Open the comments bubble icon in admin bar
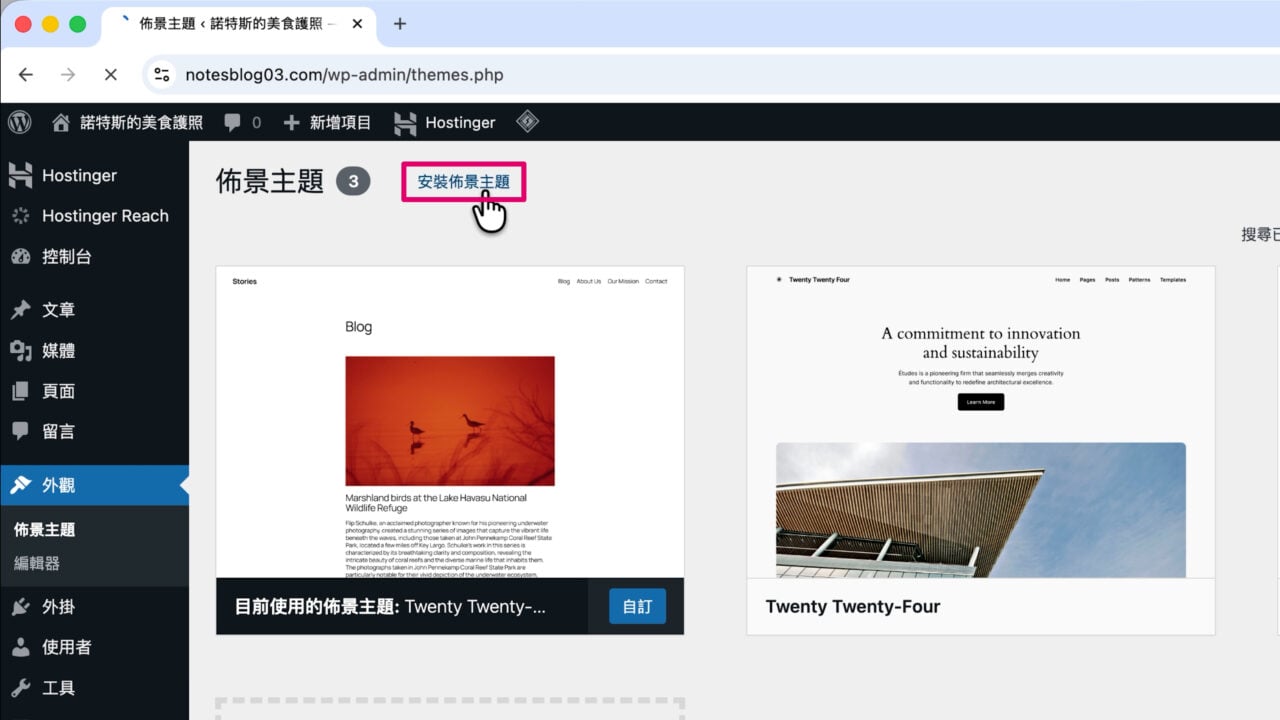Screen dimensions: 1280x720 (232, 123)
